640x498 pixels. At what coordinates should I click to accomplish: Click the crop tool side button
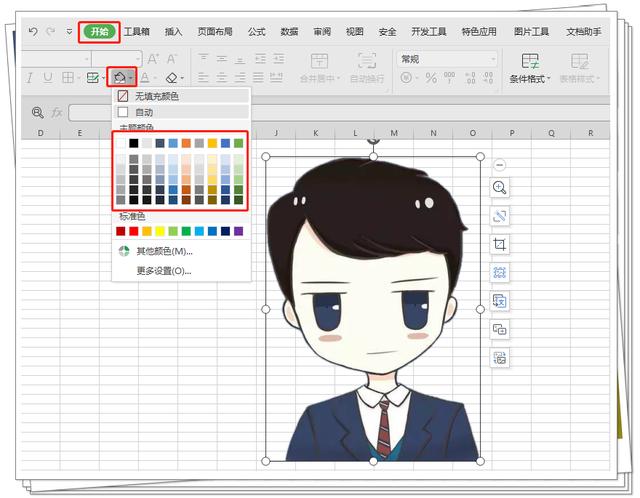point(500,245)
